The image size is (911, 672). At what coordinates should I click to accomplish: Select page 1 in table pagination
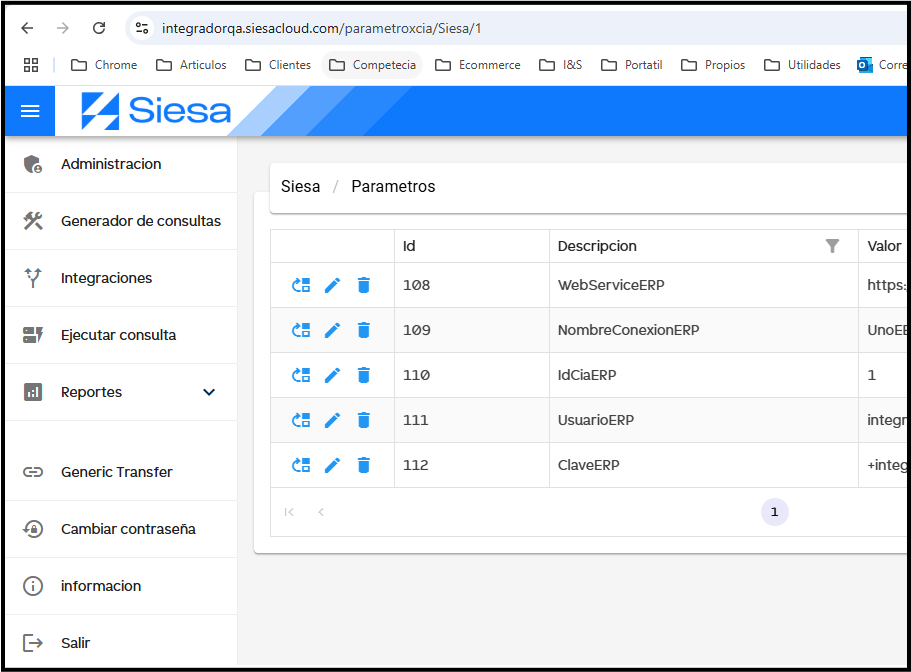(x=774, y=512)
